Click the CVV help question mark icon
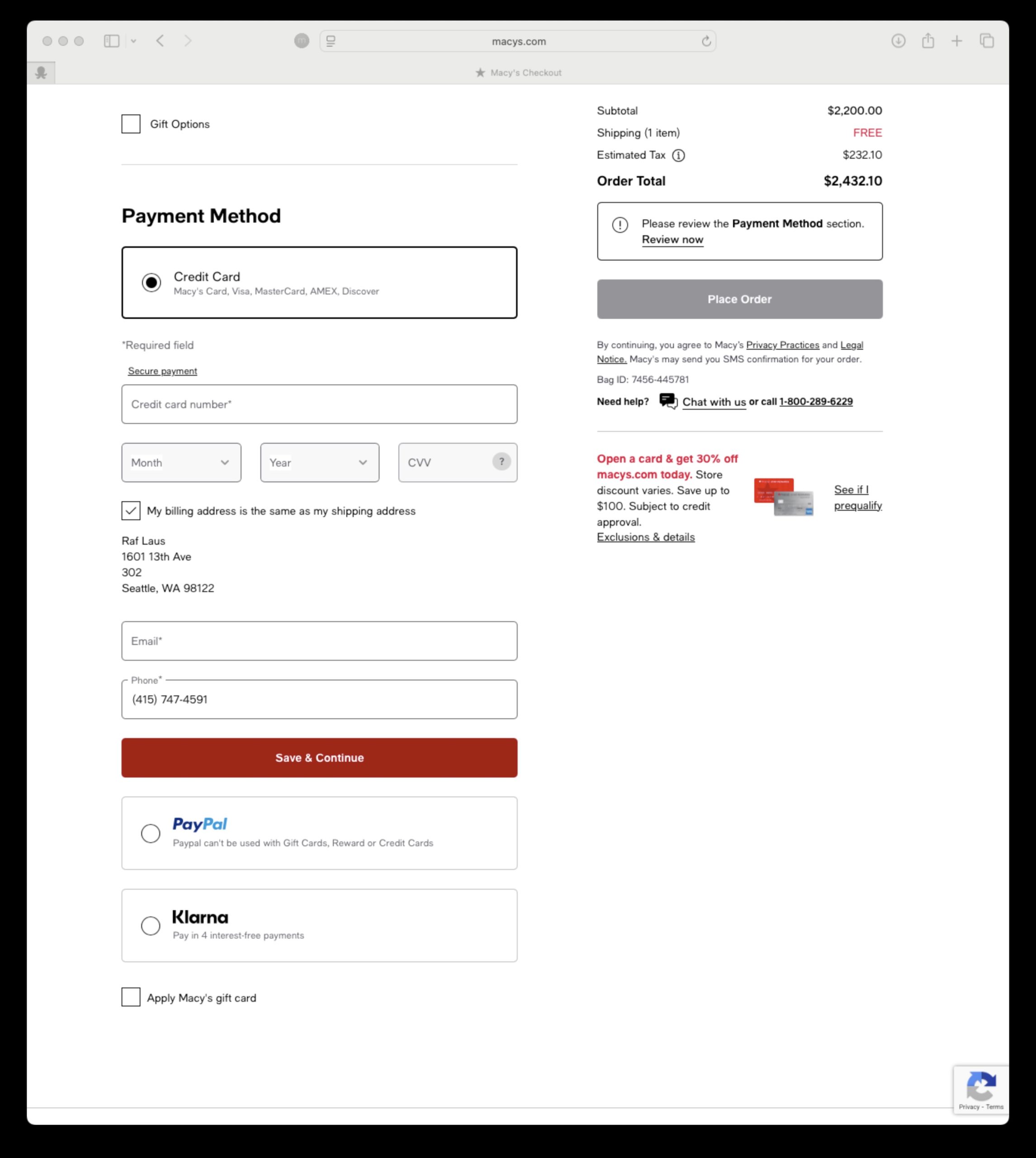 tap(501, 462)
